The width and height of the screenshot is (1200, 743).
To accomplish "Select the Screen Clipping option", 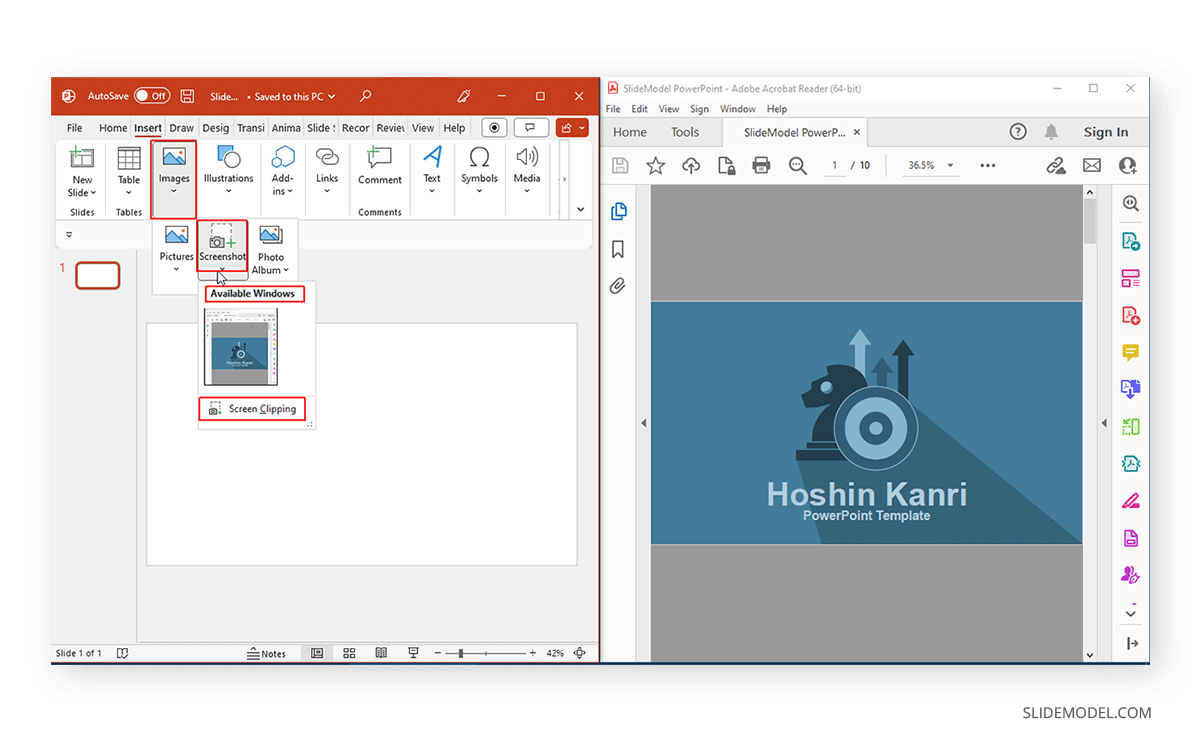I will point(252,408).
